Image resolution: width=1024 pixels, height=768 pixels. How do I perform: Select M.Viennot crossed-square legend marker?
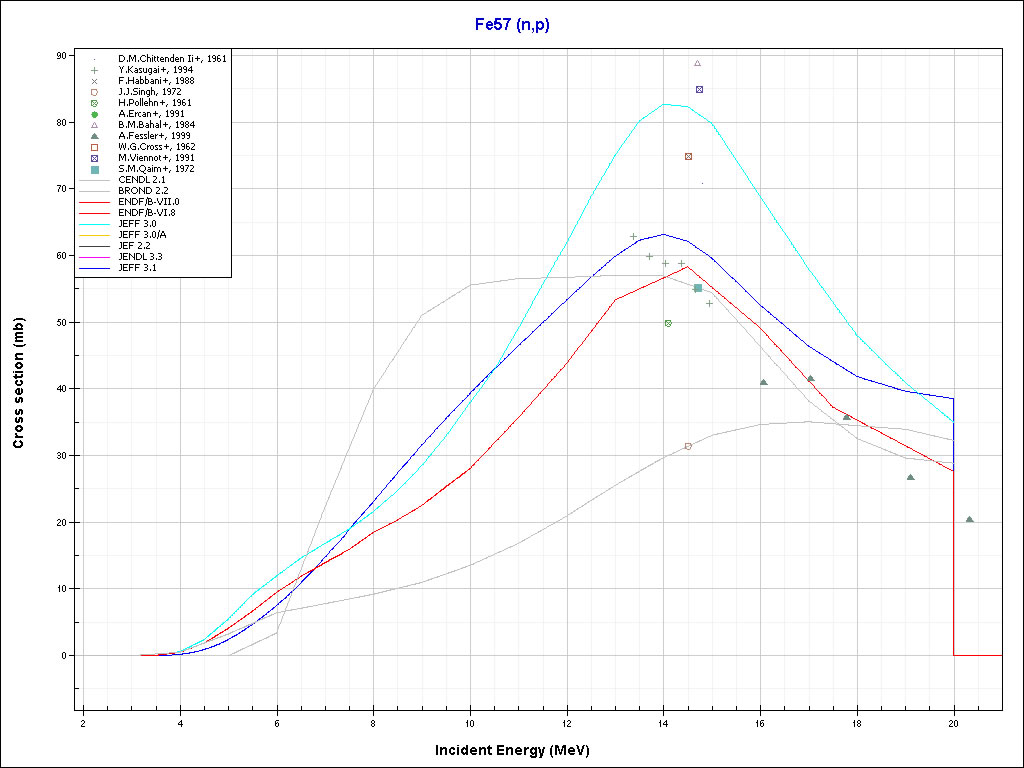point(94,158)
